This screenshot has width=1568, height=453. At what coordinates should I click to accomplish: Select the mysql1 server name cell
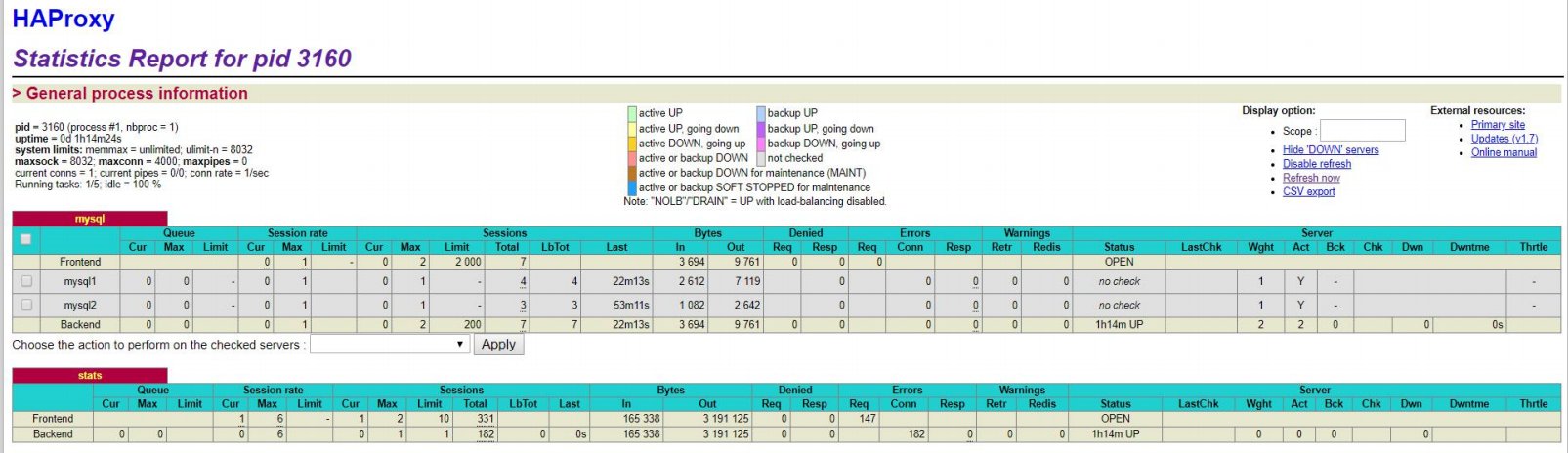click(x=80, y=281)
